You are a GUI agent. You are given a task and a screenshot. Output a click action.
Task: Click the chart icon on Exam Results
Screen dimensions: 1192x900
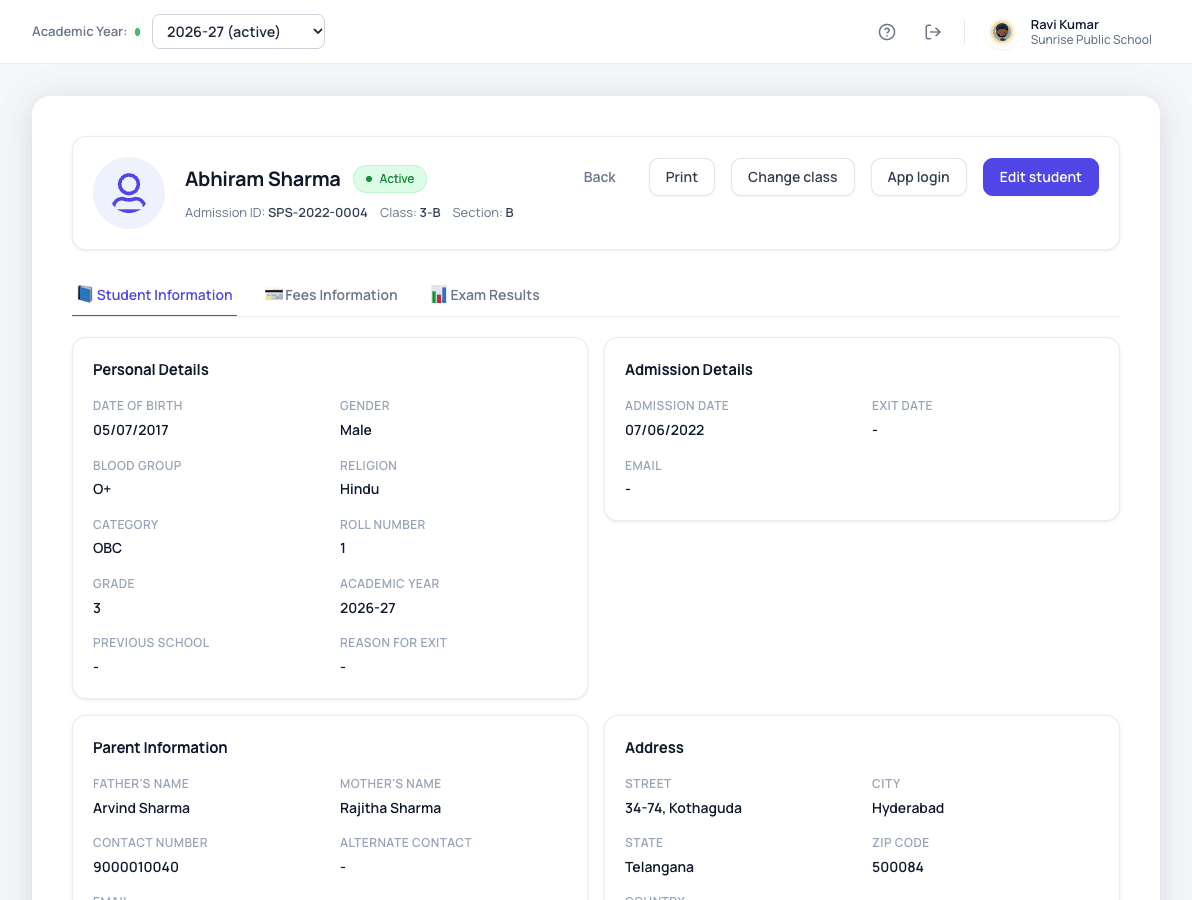439,295
